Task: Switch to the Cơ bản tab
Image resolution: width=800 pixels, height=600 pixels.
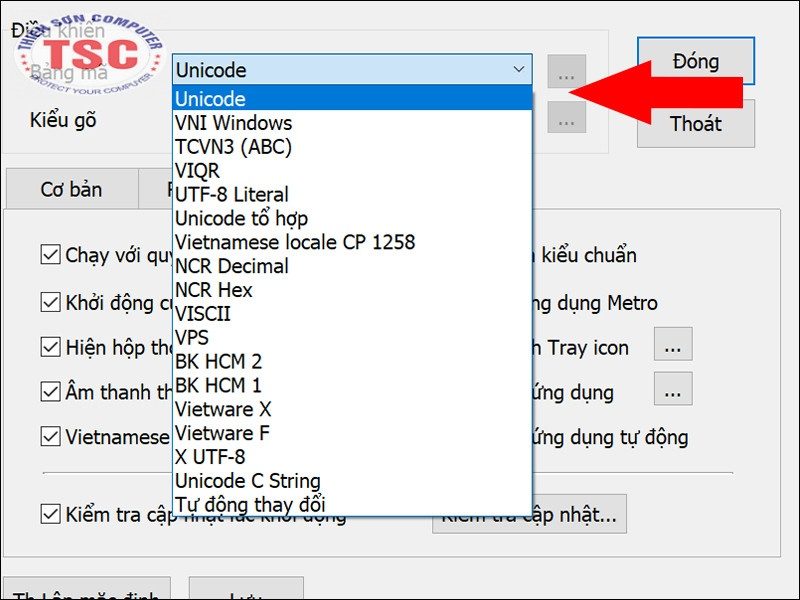Action: (71, 189)
